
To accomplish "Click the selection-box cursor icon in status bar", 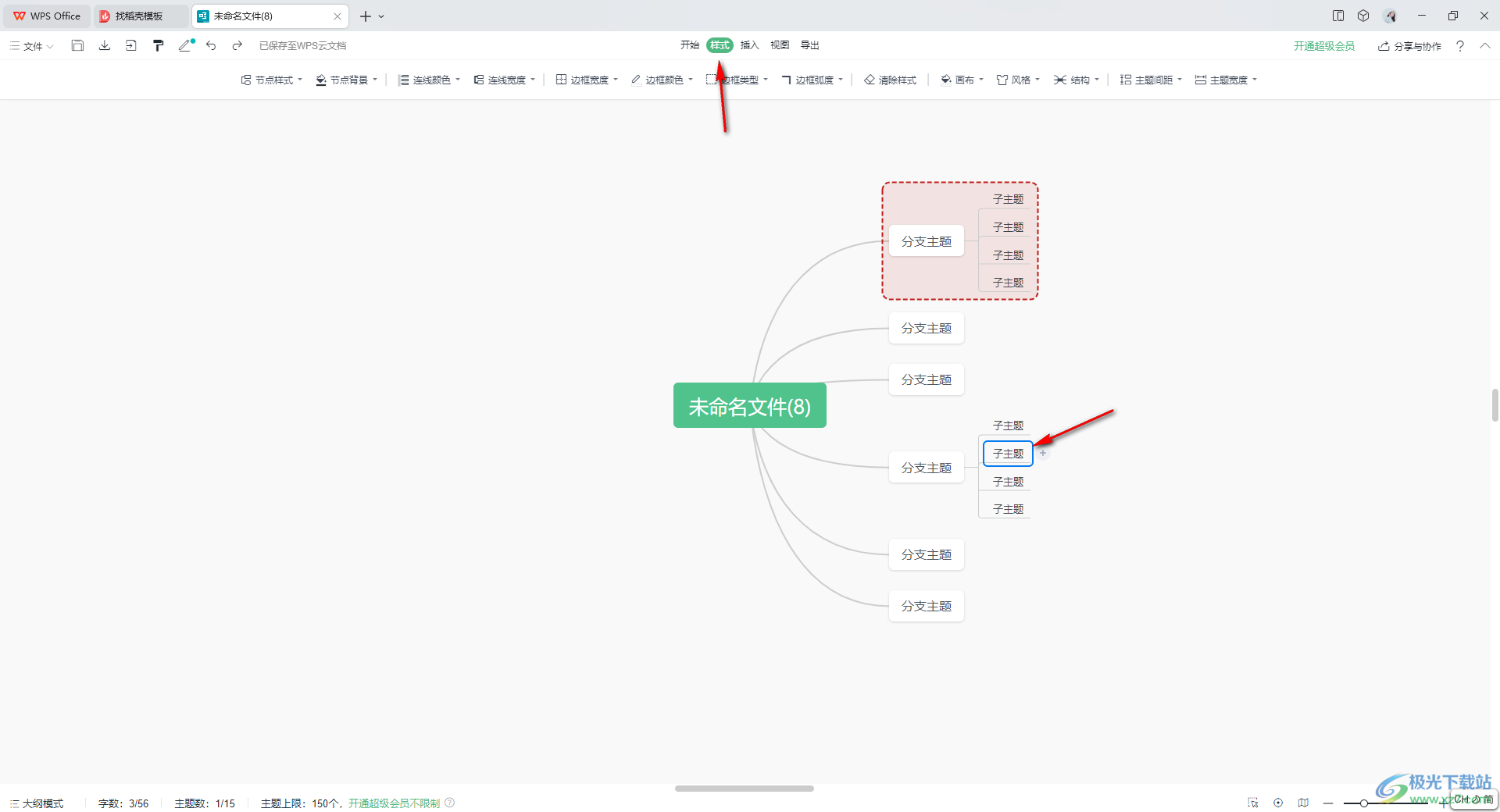I will [1253, 803].
